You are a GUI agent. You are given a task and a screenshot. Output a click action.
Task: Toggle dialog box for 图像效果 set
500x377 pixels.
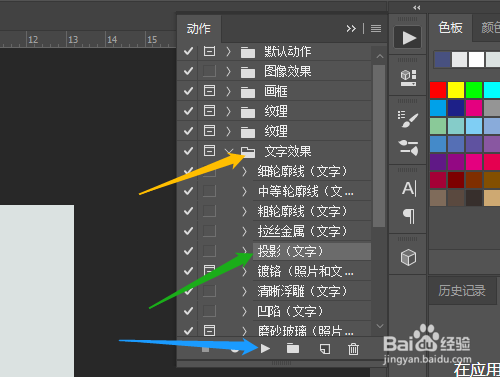pos(209,71)
